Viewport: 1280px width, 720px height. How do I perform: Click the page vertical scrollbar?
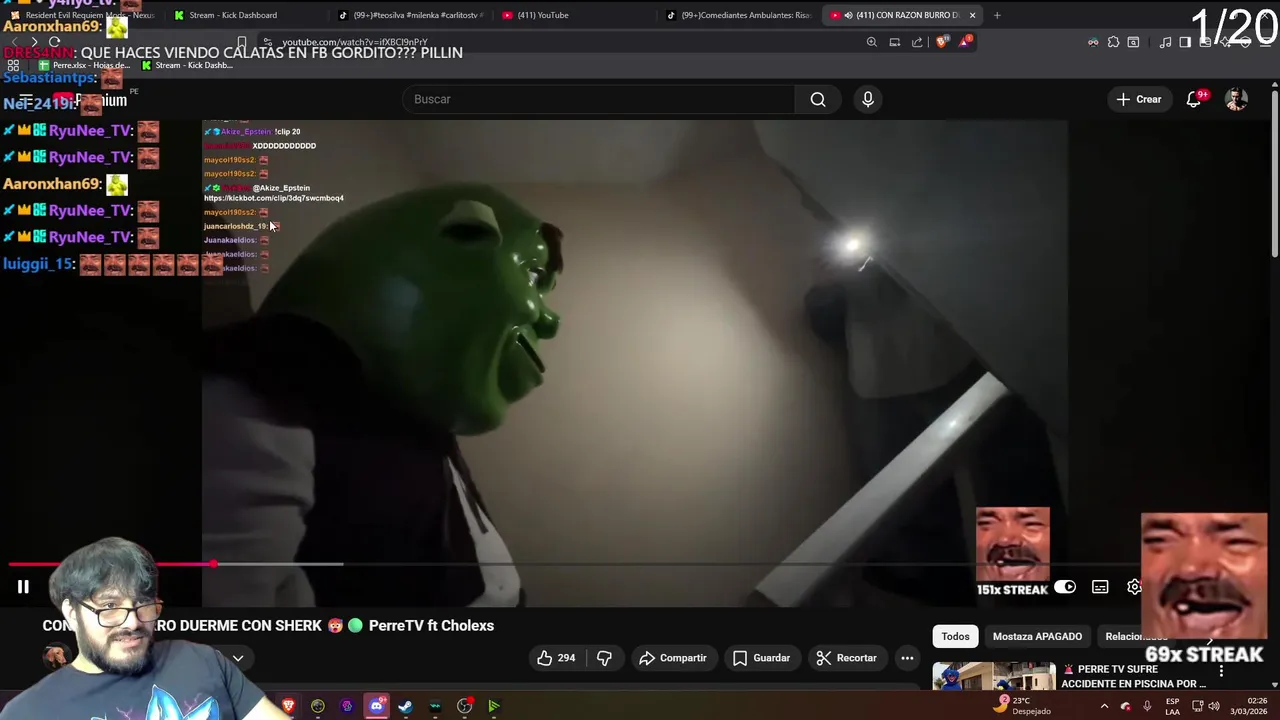[x=1274, y=175]
